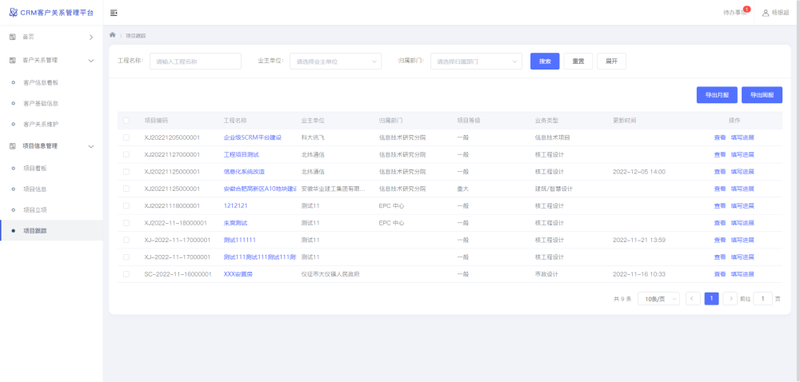The width and height of the screenshot is (800, 382).
Task: Open the 业主单位 dropdown
Action: tap(336, 61)
